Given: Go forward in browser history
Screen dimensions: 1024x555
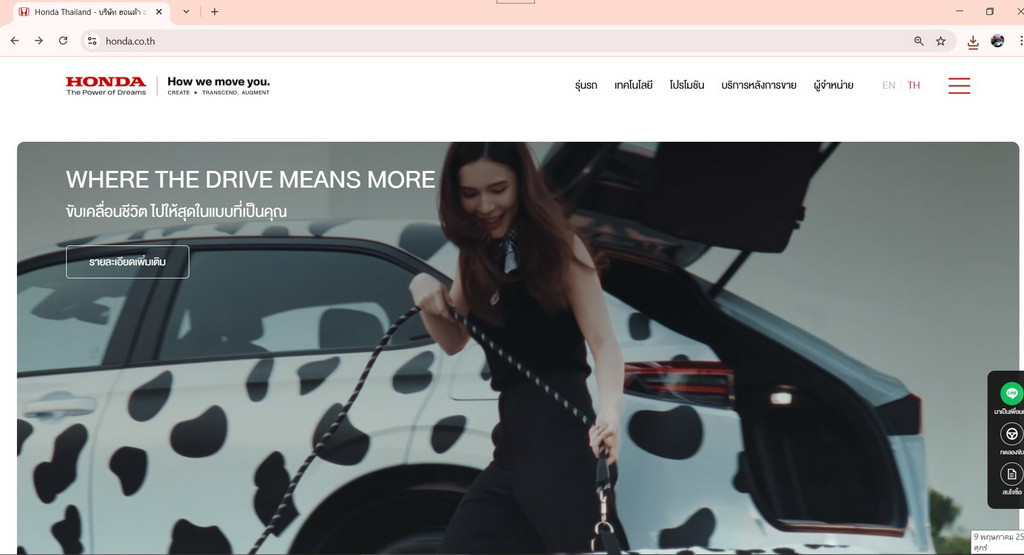Looking at the screenshot, I should [39, 40].
